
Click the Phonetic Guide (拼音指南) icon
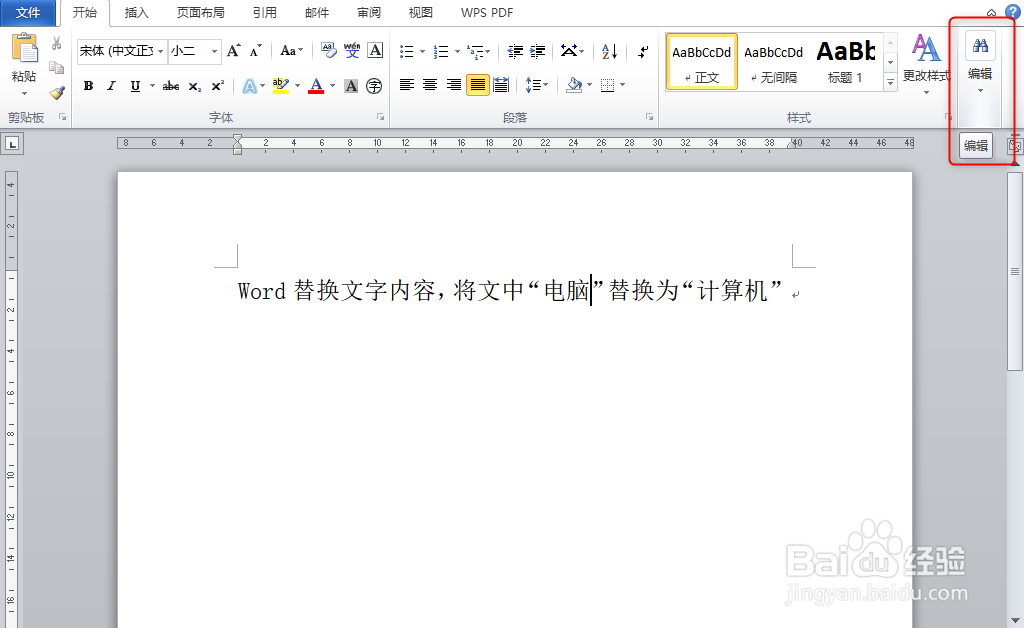pyautogui.click(x=352, y=50)
